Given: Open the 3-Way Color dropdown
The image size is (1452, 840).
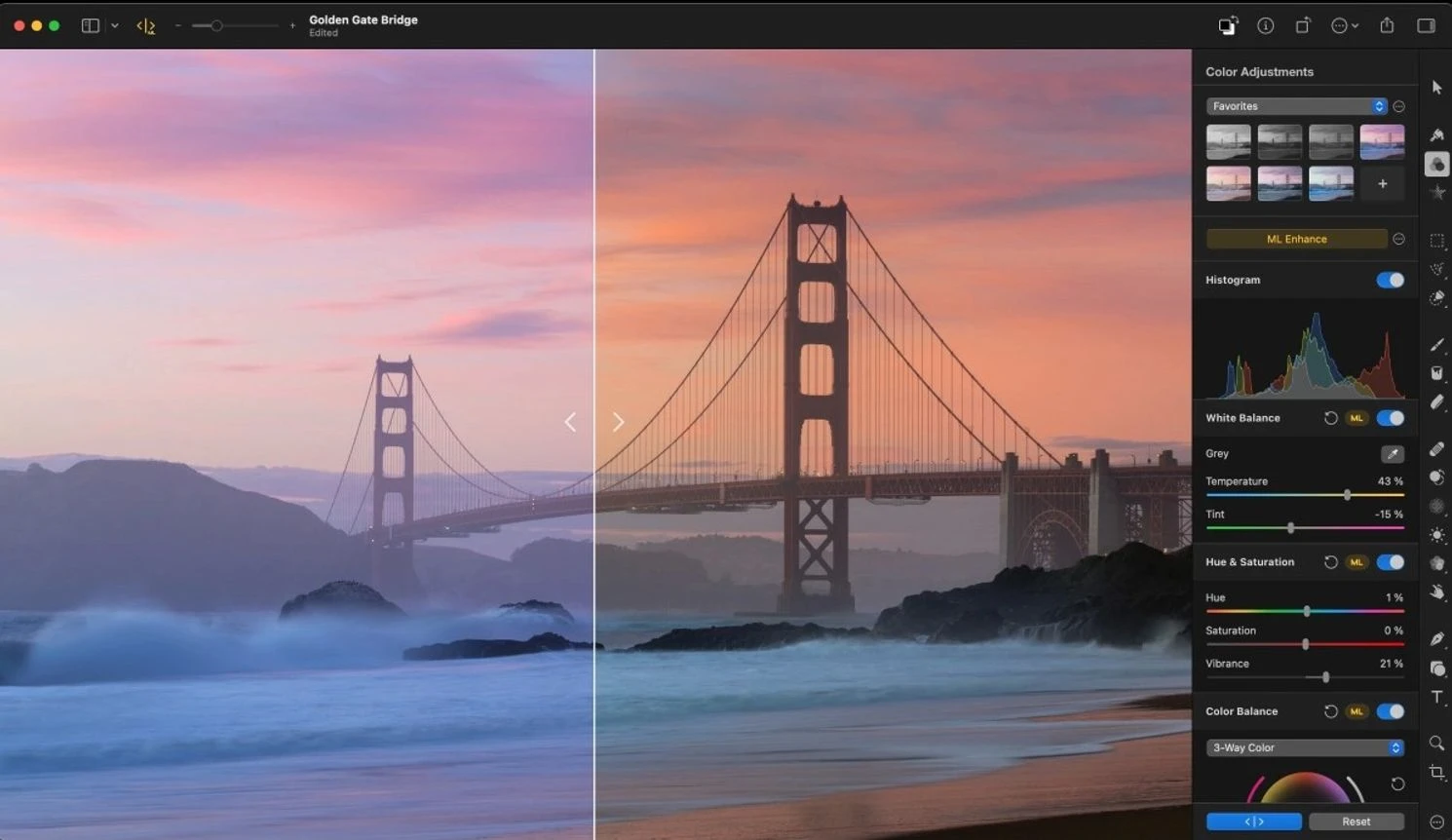Looking at the screenshot, I should coord(1305,747).
